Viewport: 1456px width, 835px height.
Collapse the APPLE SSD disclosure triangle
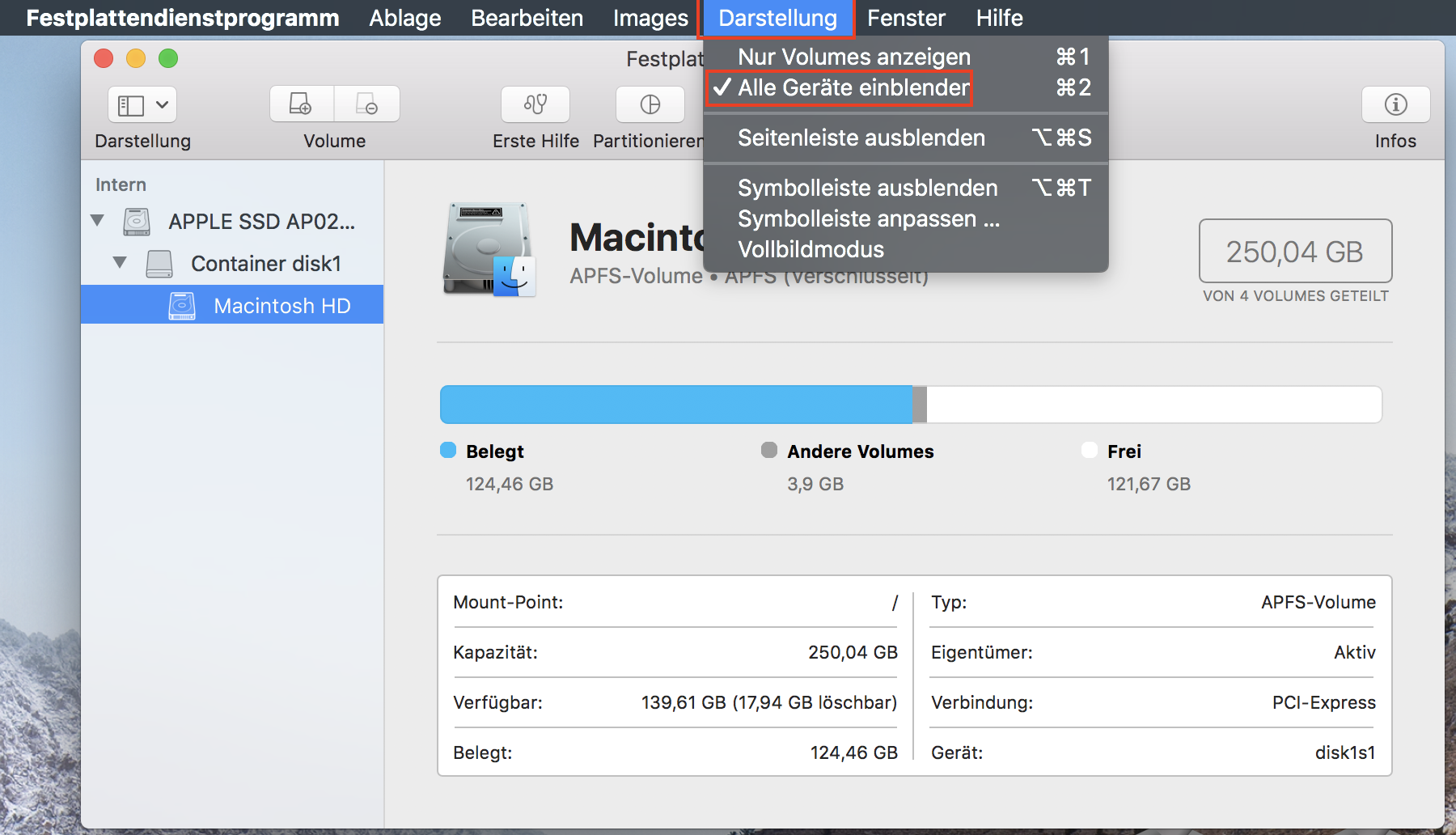click(x=98, y=221)
